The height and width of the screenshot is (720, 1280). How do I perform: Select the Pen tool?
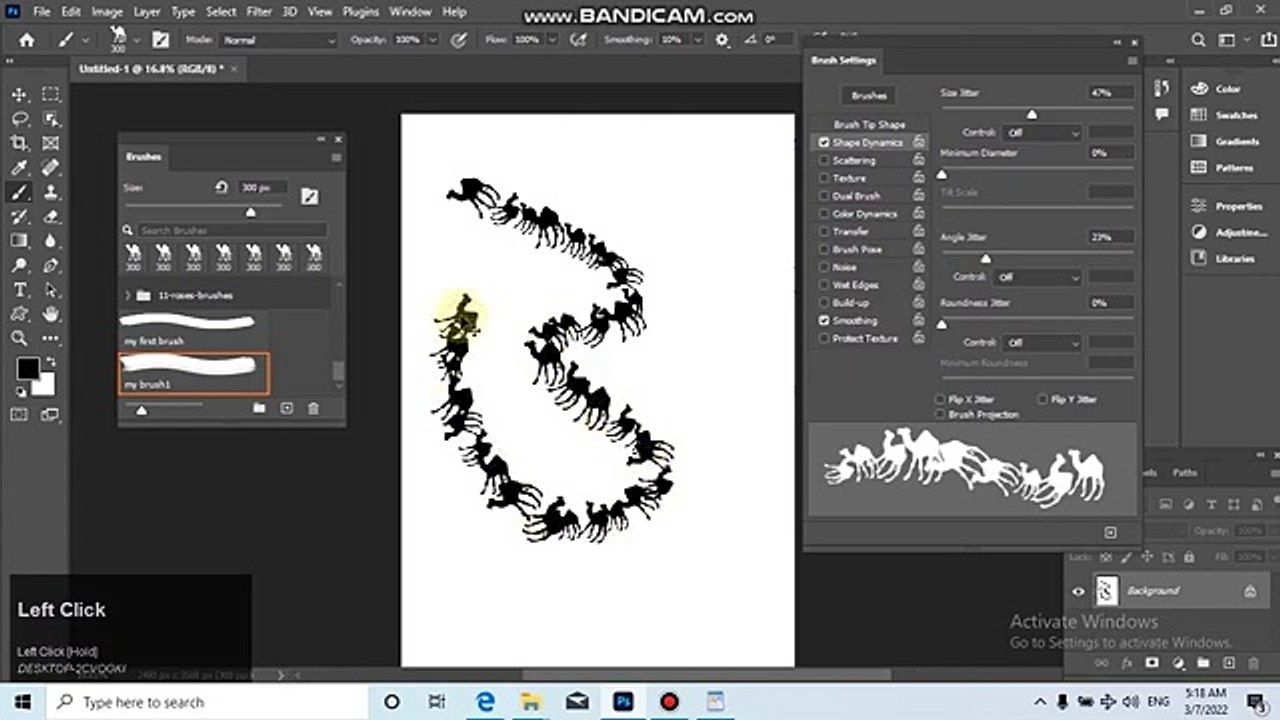[50, 266]
